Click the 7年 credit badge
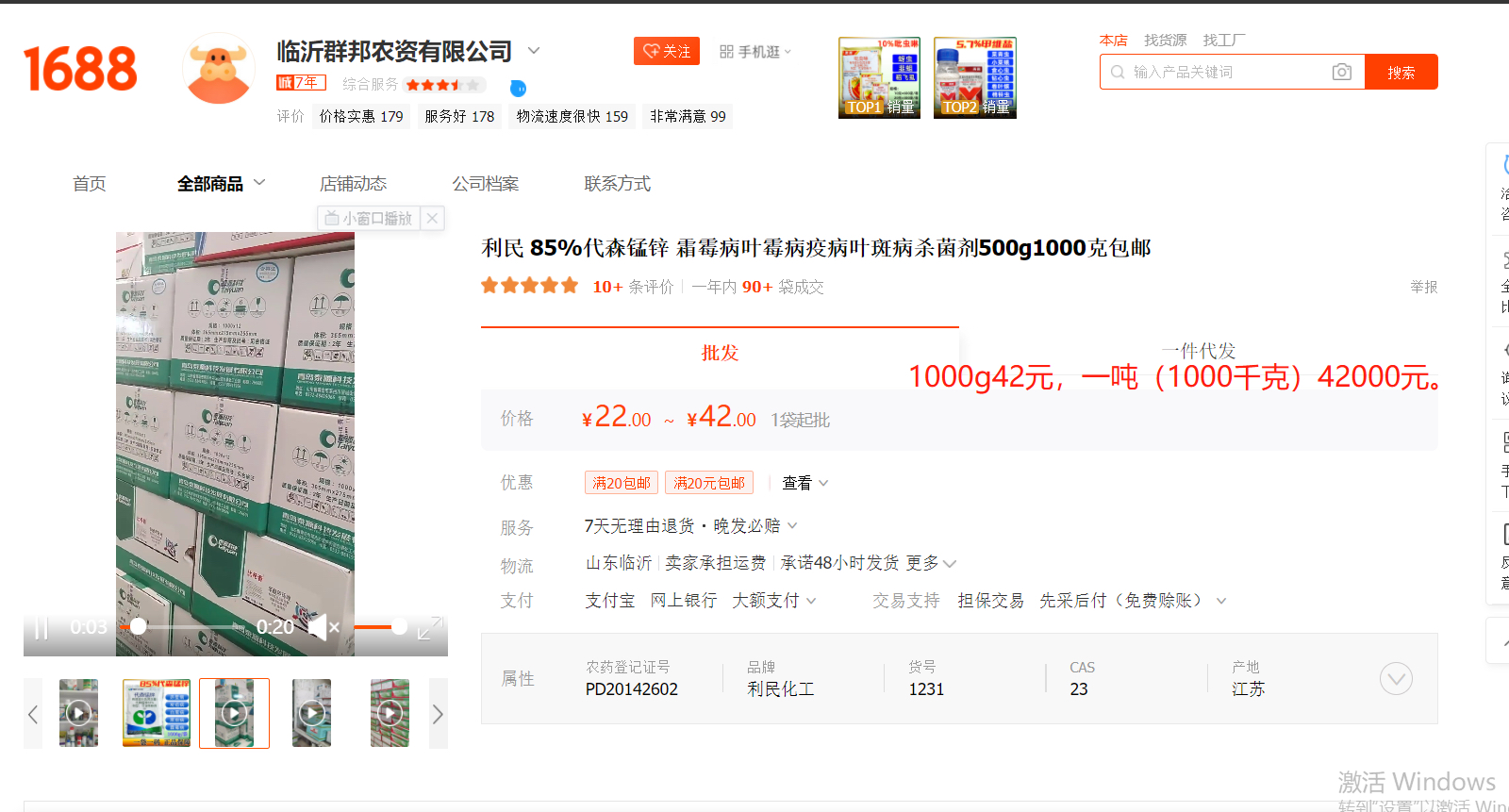 coord(301,83)
